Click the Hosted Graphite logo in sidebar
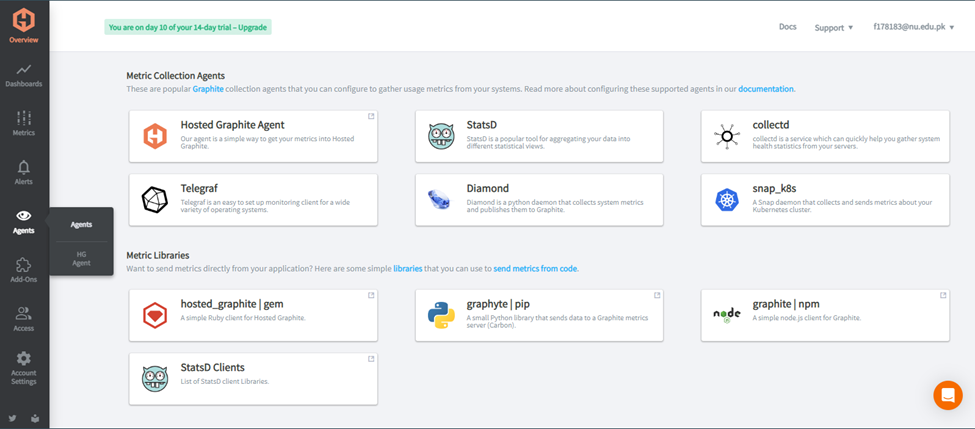 point(24,20)
